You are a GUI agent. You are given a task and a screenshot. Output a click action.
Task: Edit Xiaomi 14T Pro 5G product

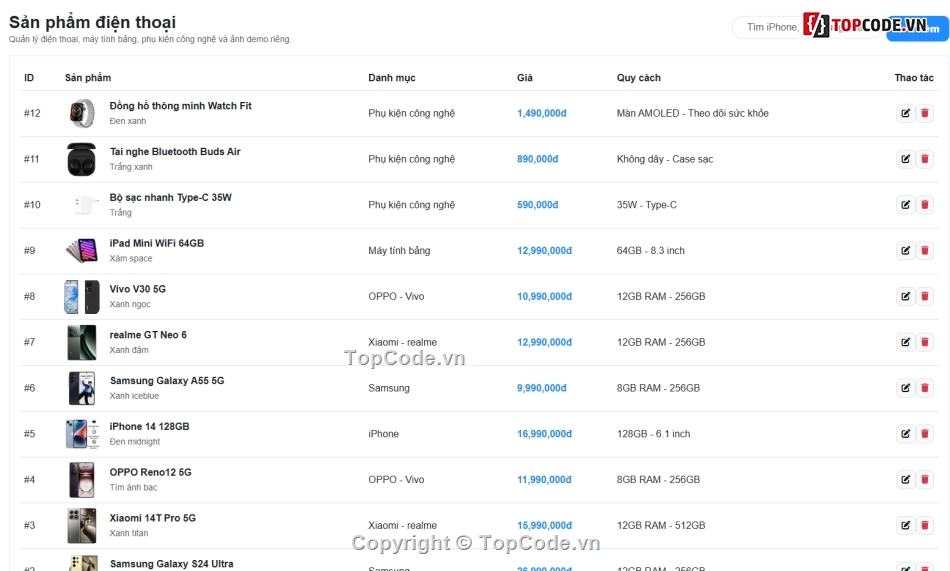[x=905, y=525]
